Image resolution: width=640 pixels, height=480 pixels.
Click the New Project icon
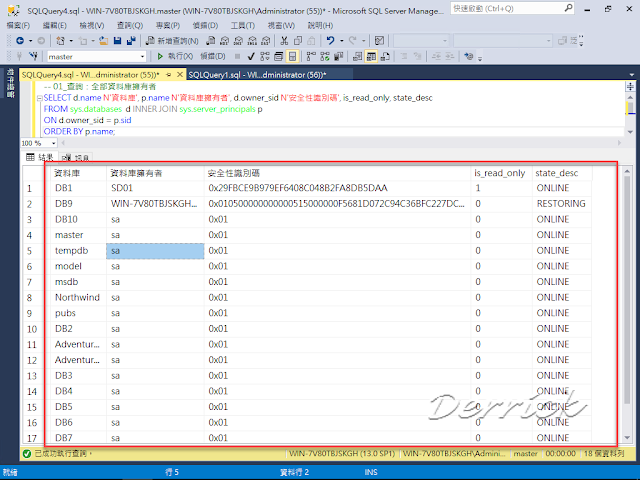pyautogui.click(x=60, y=40)
